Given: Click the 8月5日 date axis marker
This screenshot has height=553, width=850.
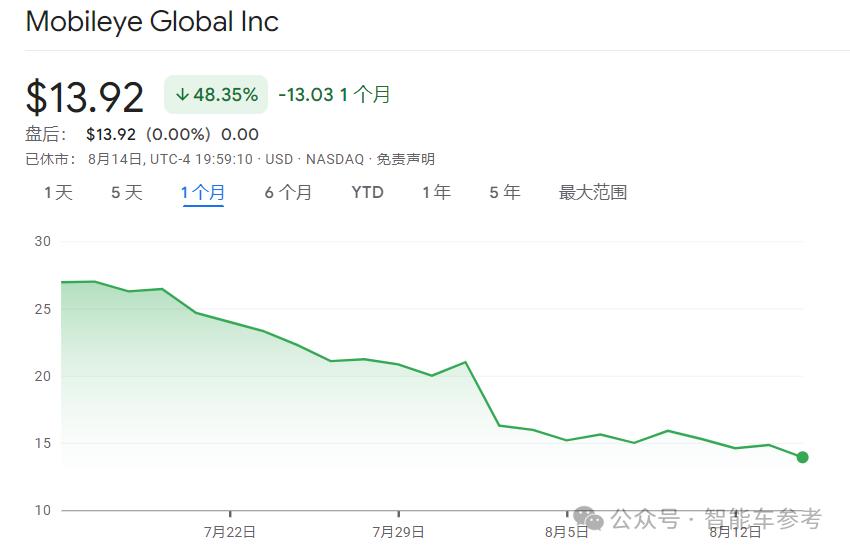Looking at the screenshot, I should coord(567,532).
